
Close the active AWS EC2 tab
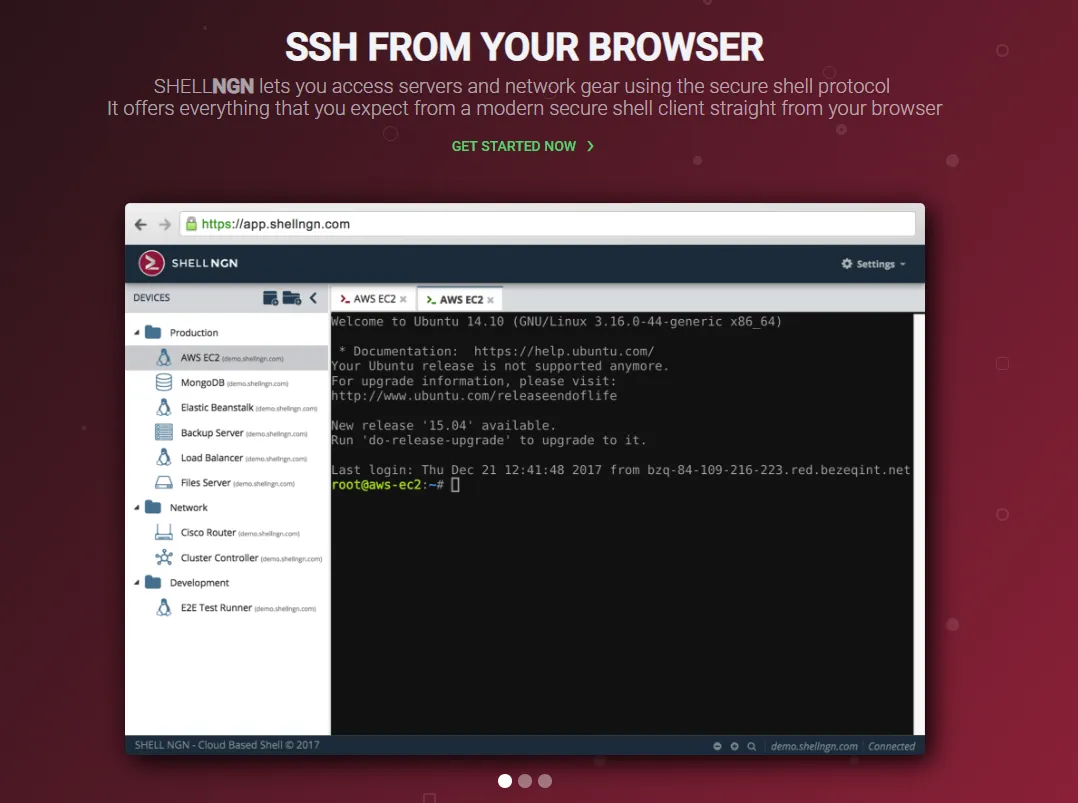[x=490, y=300]
